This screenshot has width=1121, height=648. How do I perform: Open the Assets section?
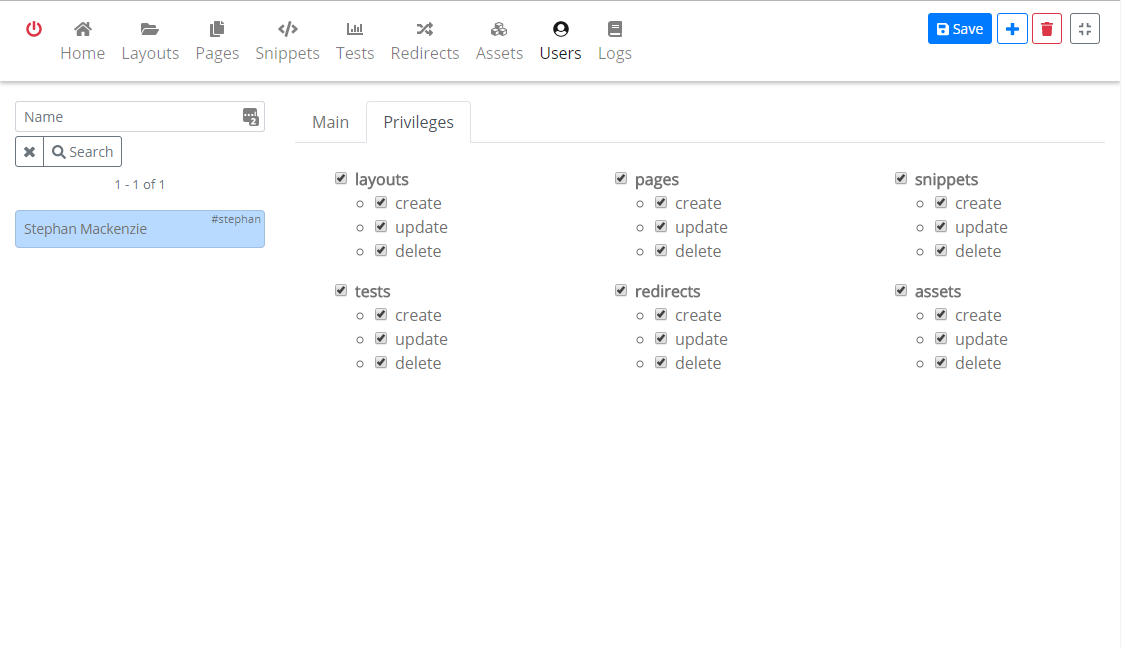(499, 41)
